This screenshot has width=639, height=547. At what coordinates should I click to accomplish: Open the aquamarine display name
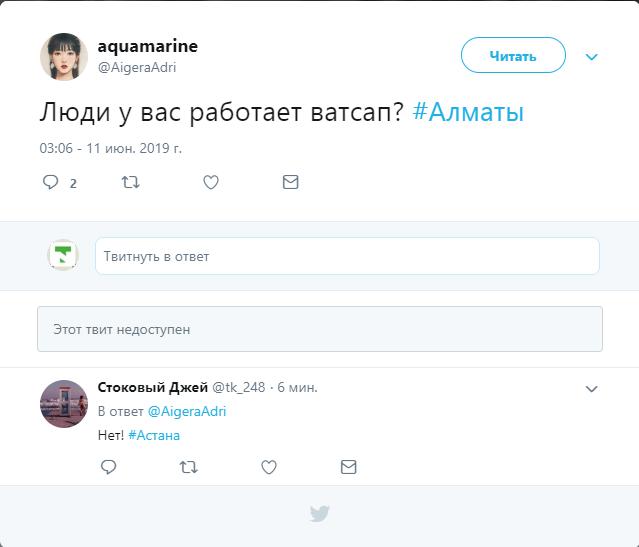[x=147, y=46]
